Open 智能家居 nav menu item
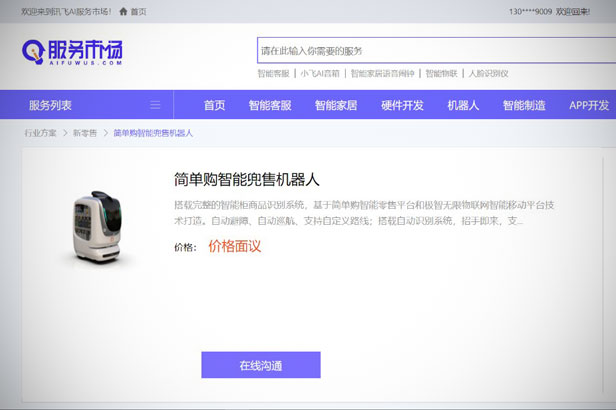Screen dimensions: 616x410 click(336, 105)
